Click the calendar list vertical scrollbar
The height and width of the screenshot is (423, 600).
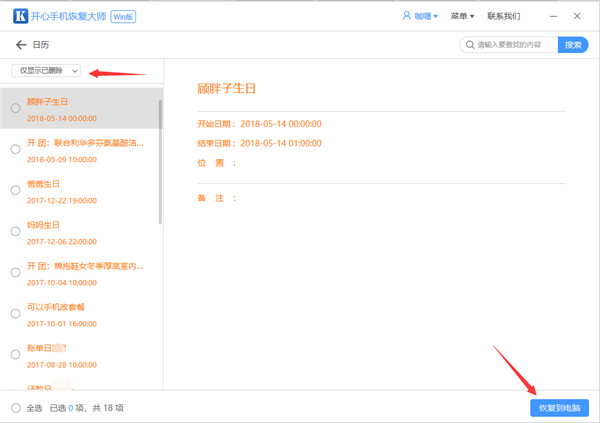[160, 160]
